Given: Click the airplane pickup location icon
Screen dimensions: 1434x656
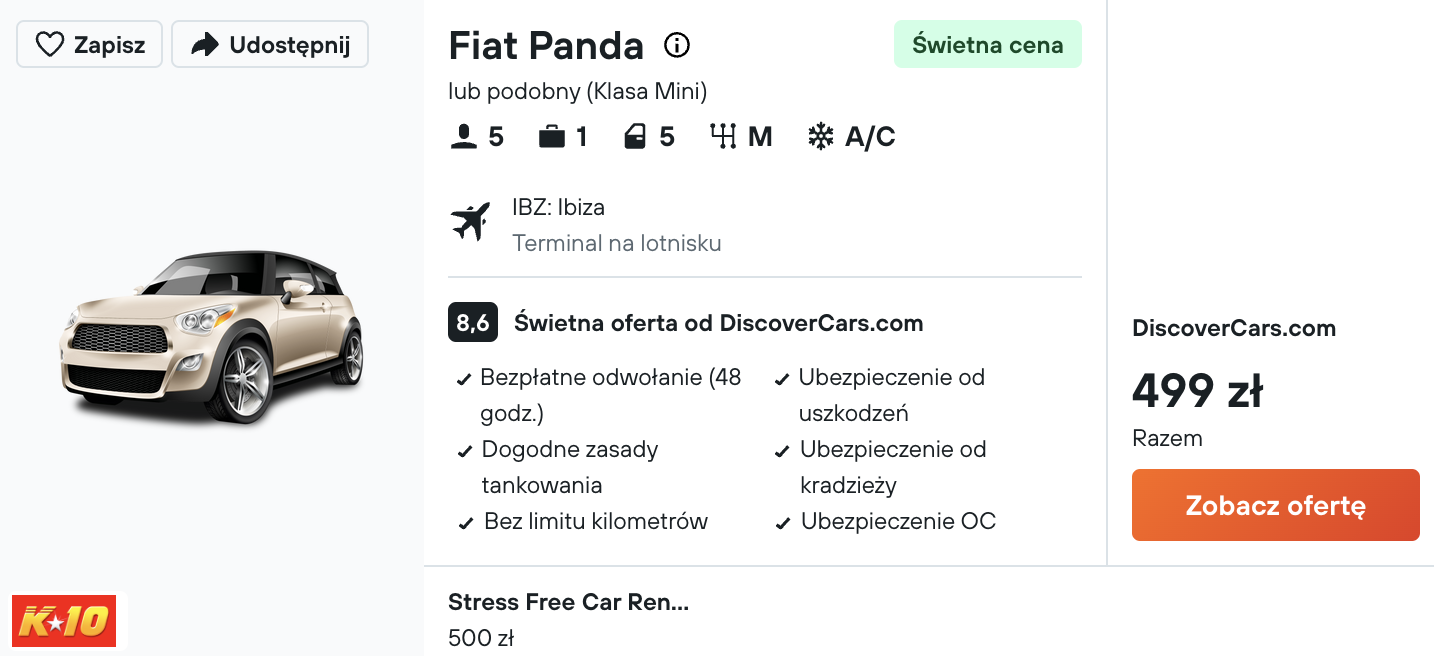Looking at the screenshot, I should (x=470, y=222).
